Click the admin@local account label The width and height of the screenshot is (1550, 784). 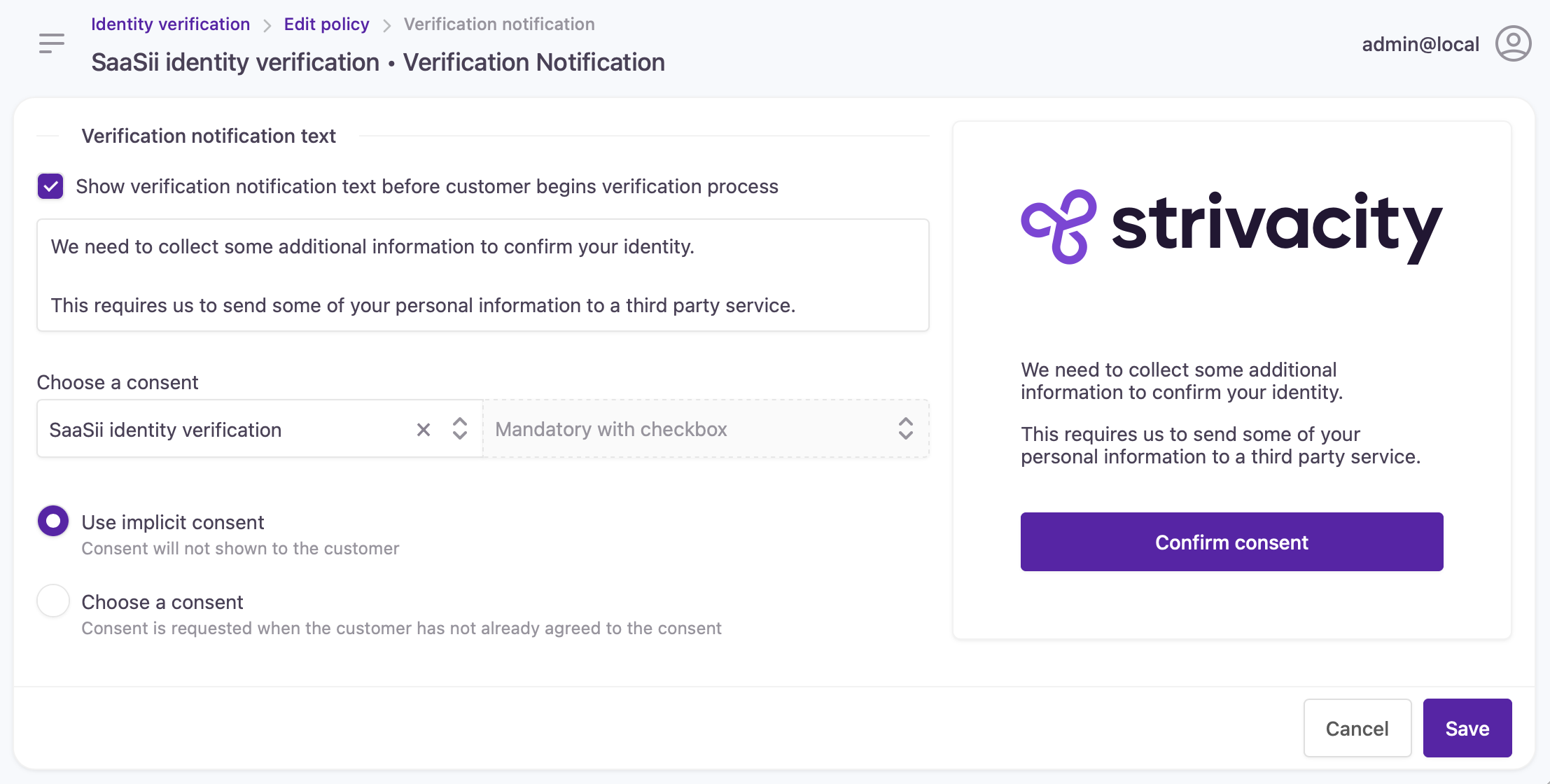click(x=1420, y=44)
